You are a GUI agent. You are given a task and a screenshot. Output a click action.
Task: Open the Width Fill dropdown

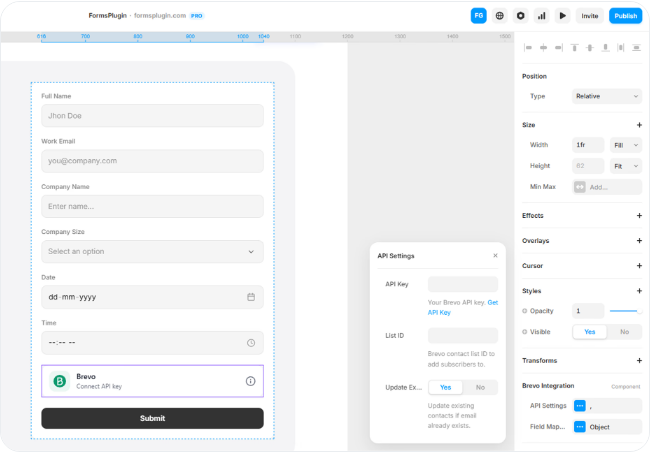pyautogui.click(x=626, y=145)
